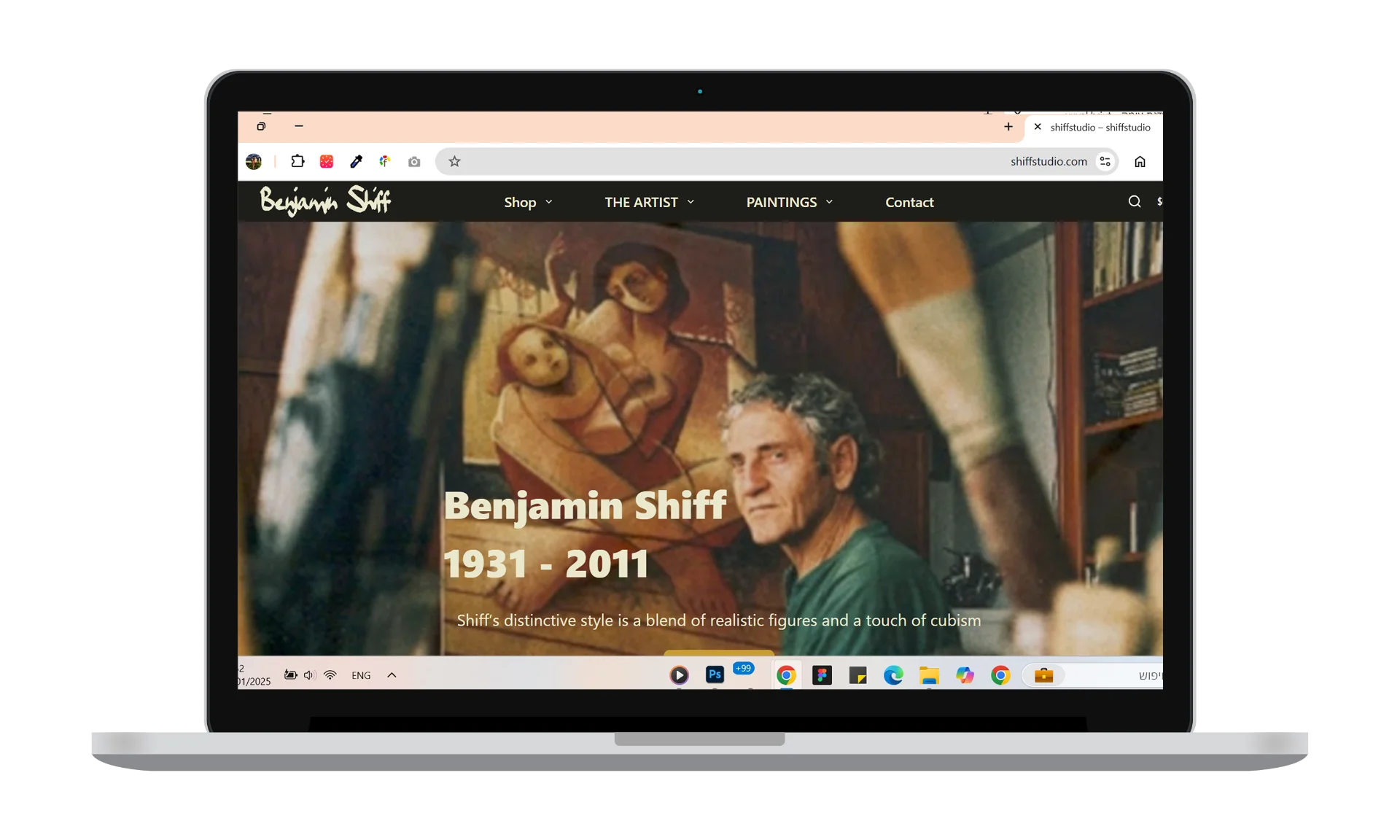Open the colorful font finder extension
Viewport: 1400px width, 840px height.
[385, 161]
